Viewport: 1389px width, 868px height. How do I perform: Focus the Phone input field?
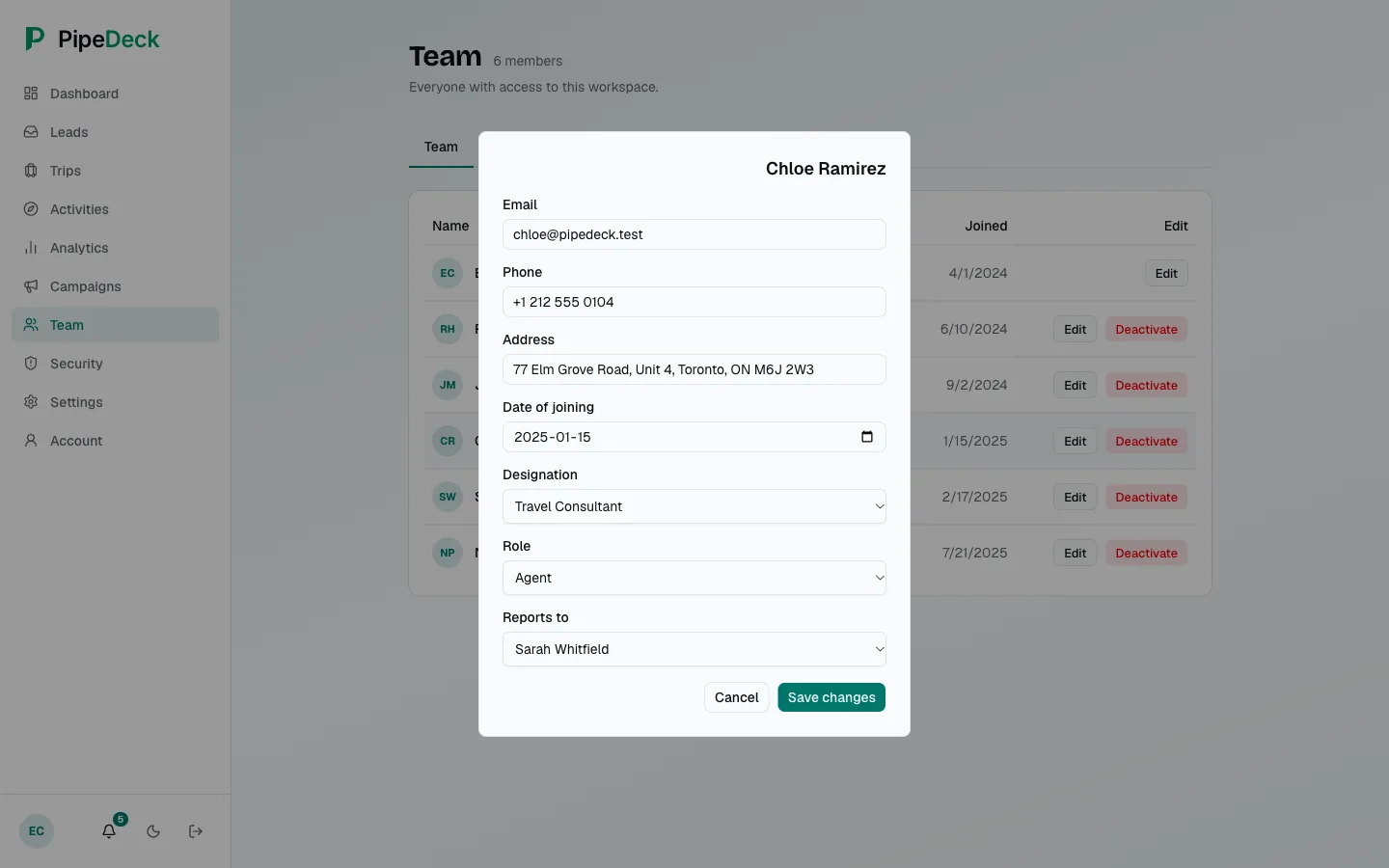coord(694,302)
